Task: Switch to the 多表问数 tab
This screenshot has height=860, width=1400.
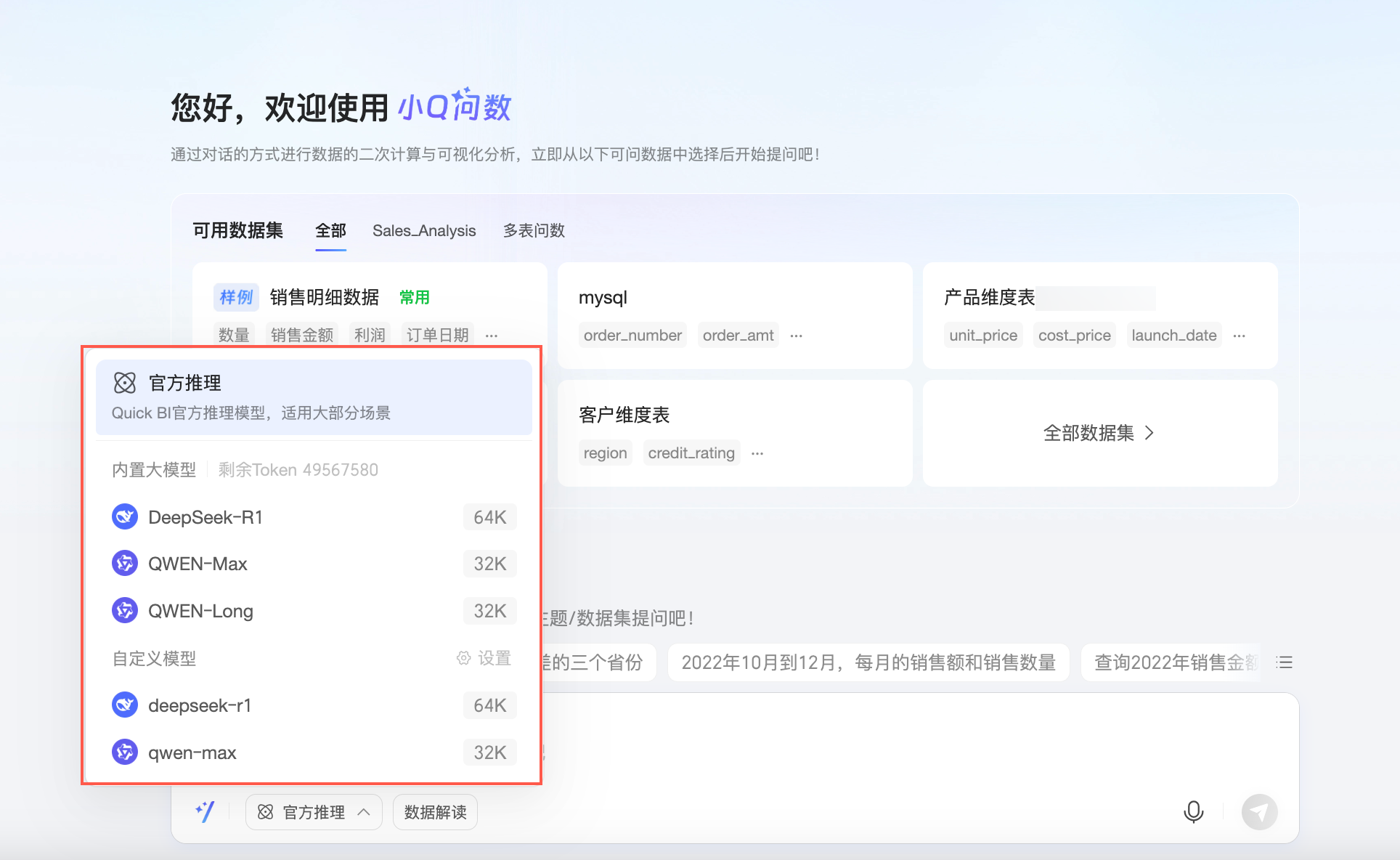Action: pyautogui.click(x=534, y=231)
